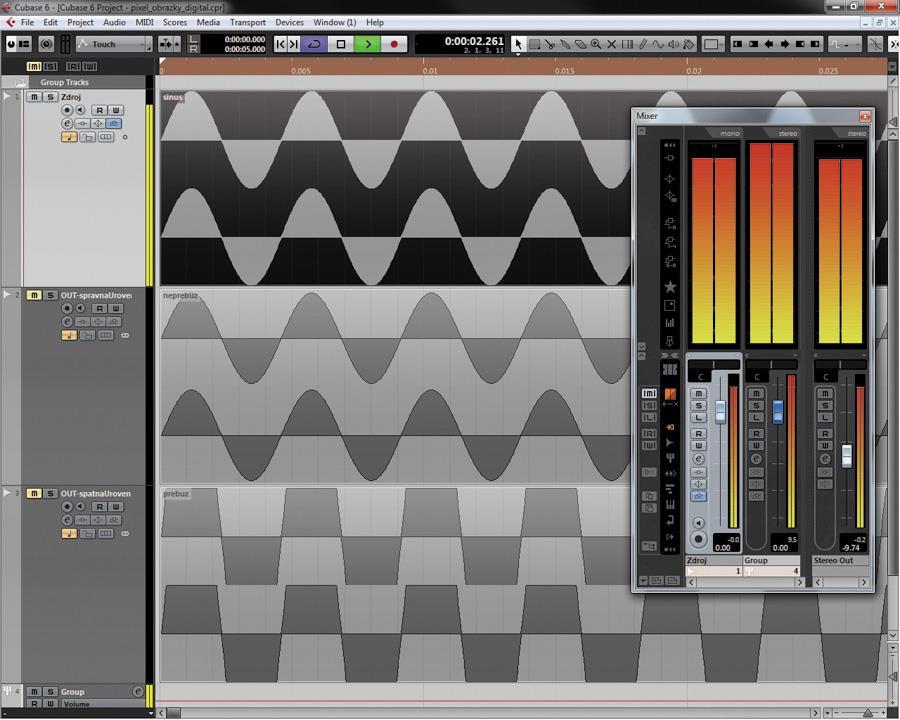Select the Play speaker tool
The width and height of the screenshot is (900, 720).
click(674, 44)
